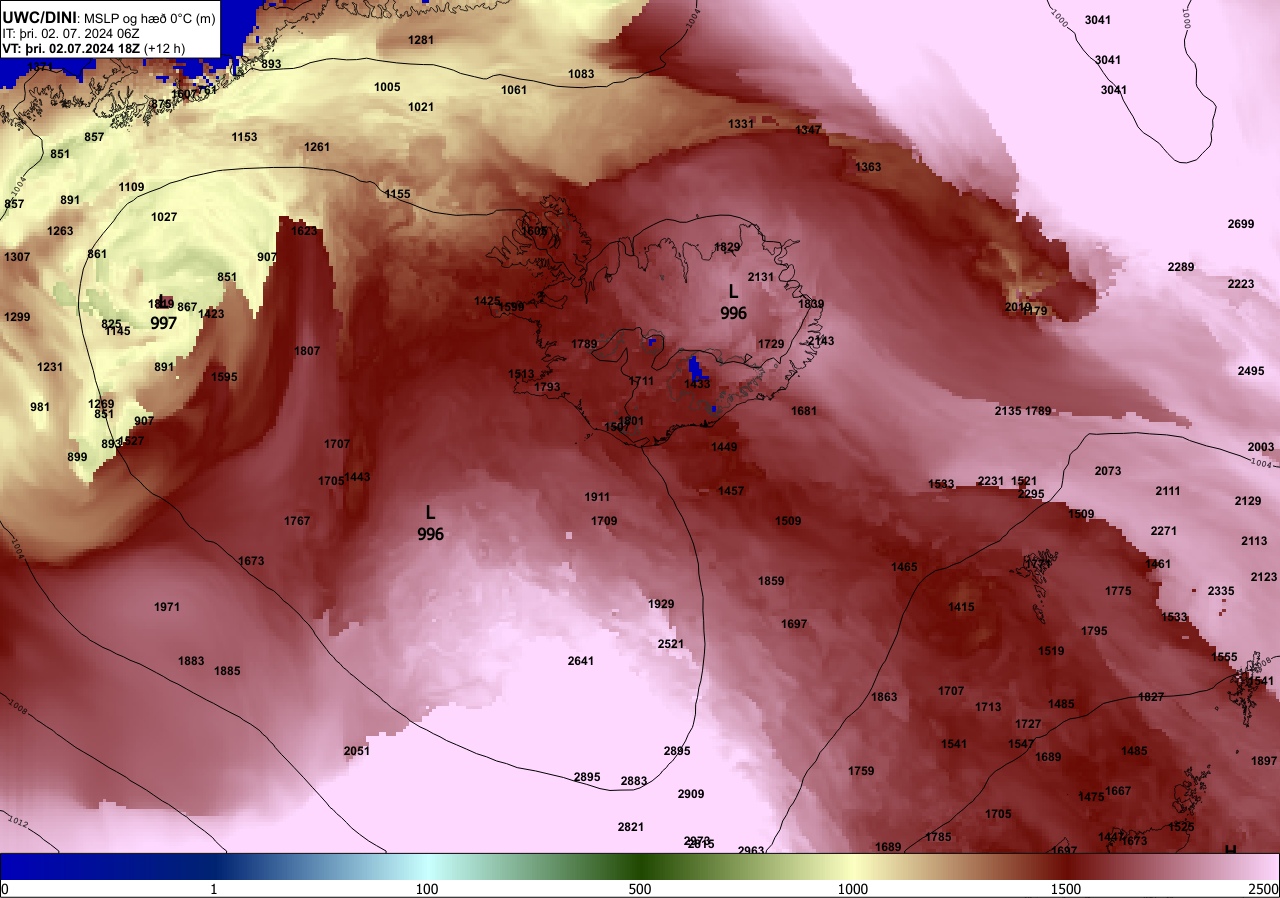The image size is (1280, 898).
Task: Click the height value 1155
Action: click(397, 194)
